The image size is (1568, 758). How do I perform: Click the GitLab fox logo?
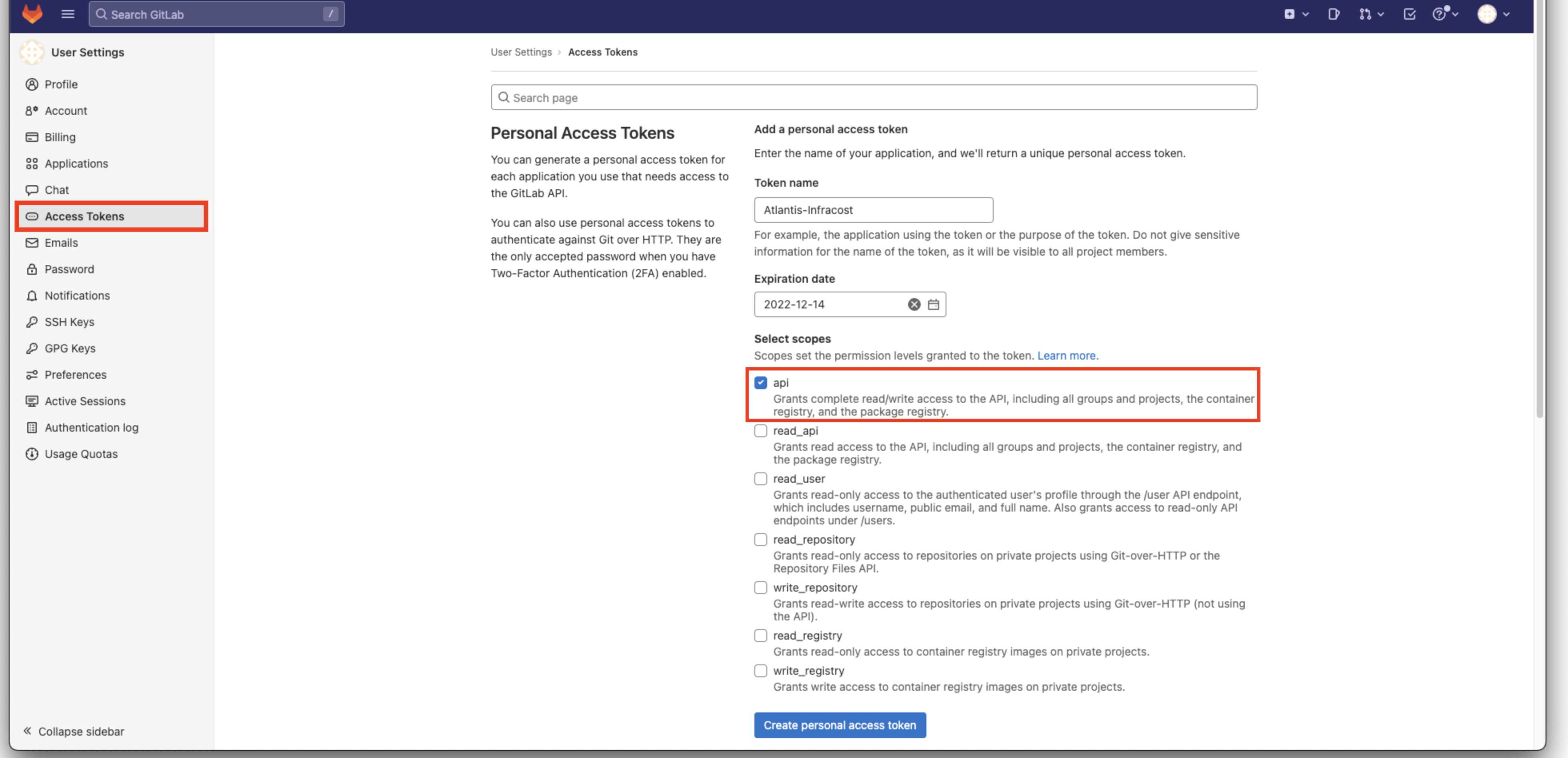point(32,13)
